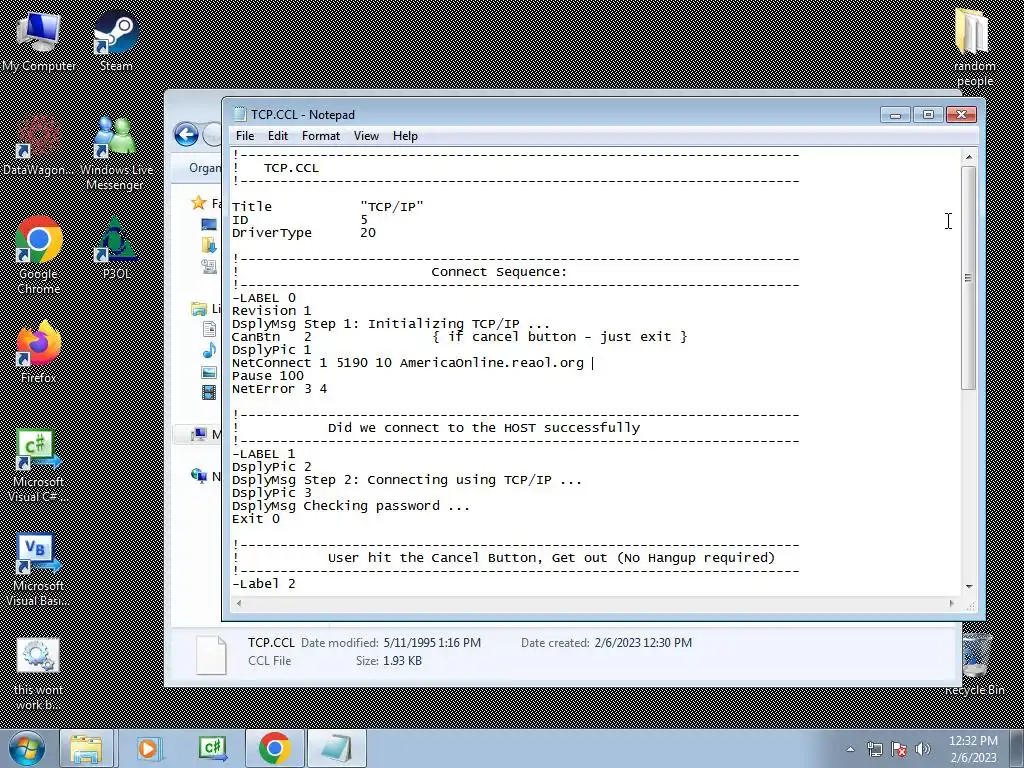The width and height of the screenshot is (1024, 768).
Task: Click Notepad vertical scroll down arrow
Action: (968, 586)
